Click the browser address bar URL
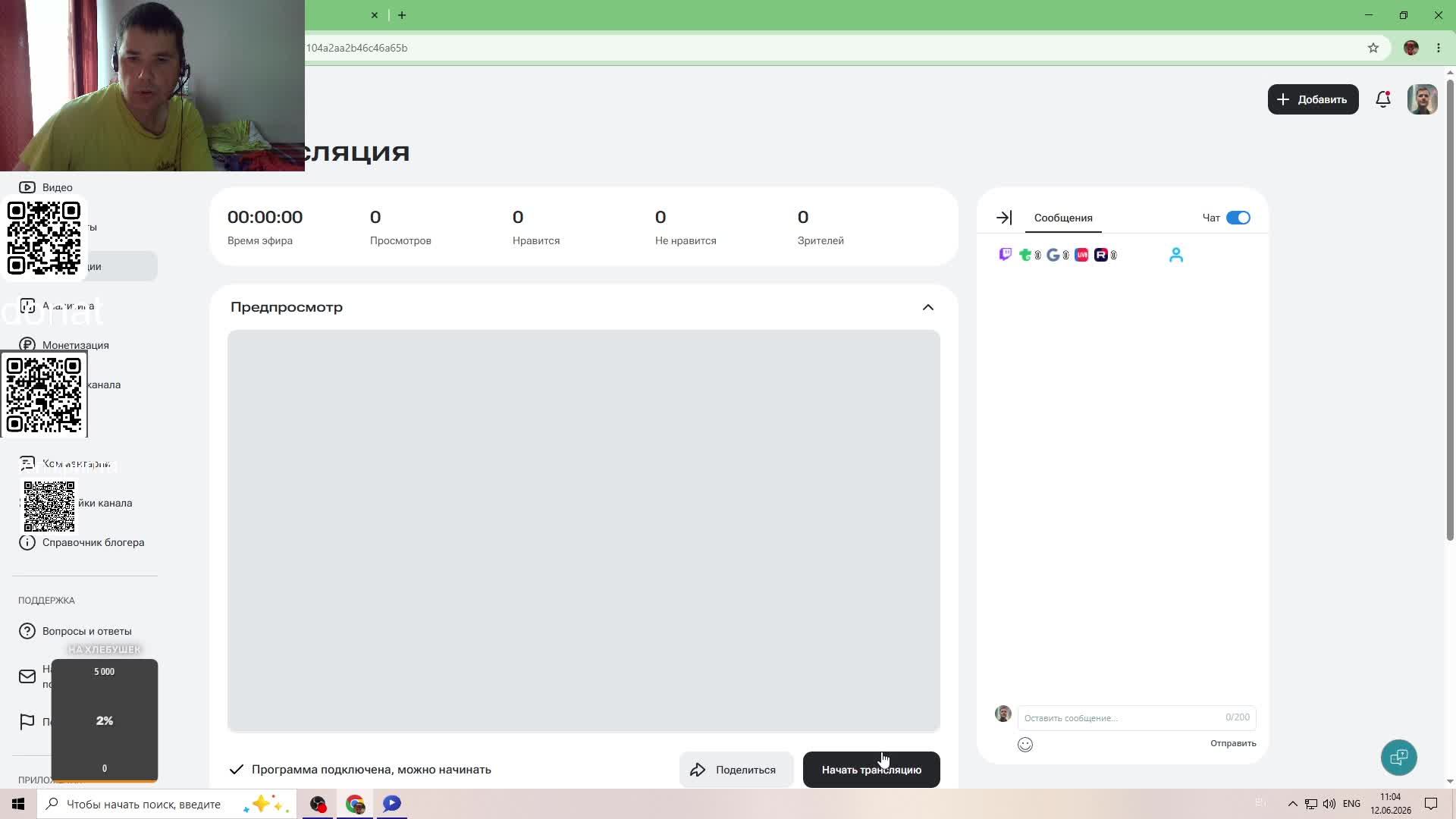Image resolution: width=1456 pixels, height=819 pixels. coord(356,48)
